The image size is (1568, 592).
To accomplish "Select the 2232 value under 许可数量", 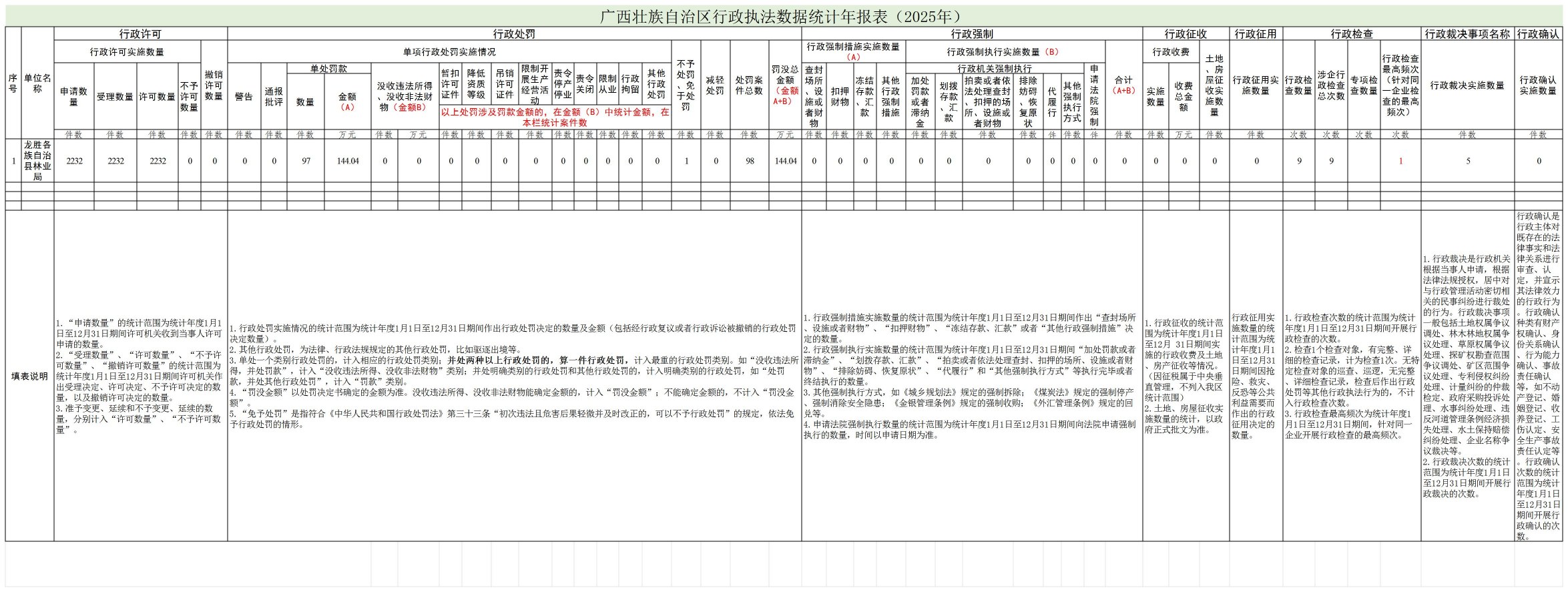I will (x=158, y=161).
